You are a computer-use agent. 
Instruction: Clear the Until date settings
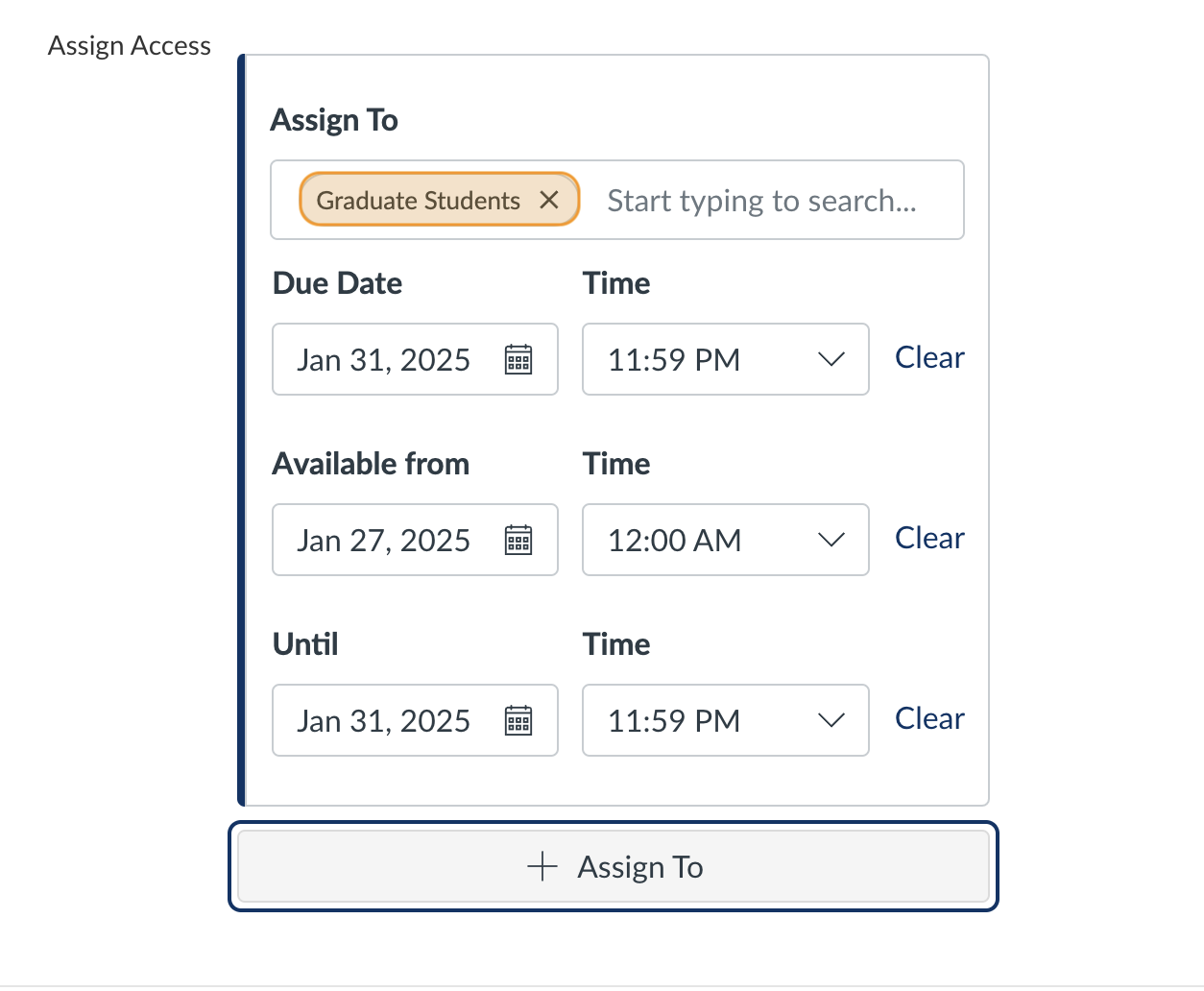(928, 718)
